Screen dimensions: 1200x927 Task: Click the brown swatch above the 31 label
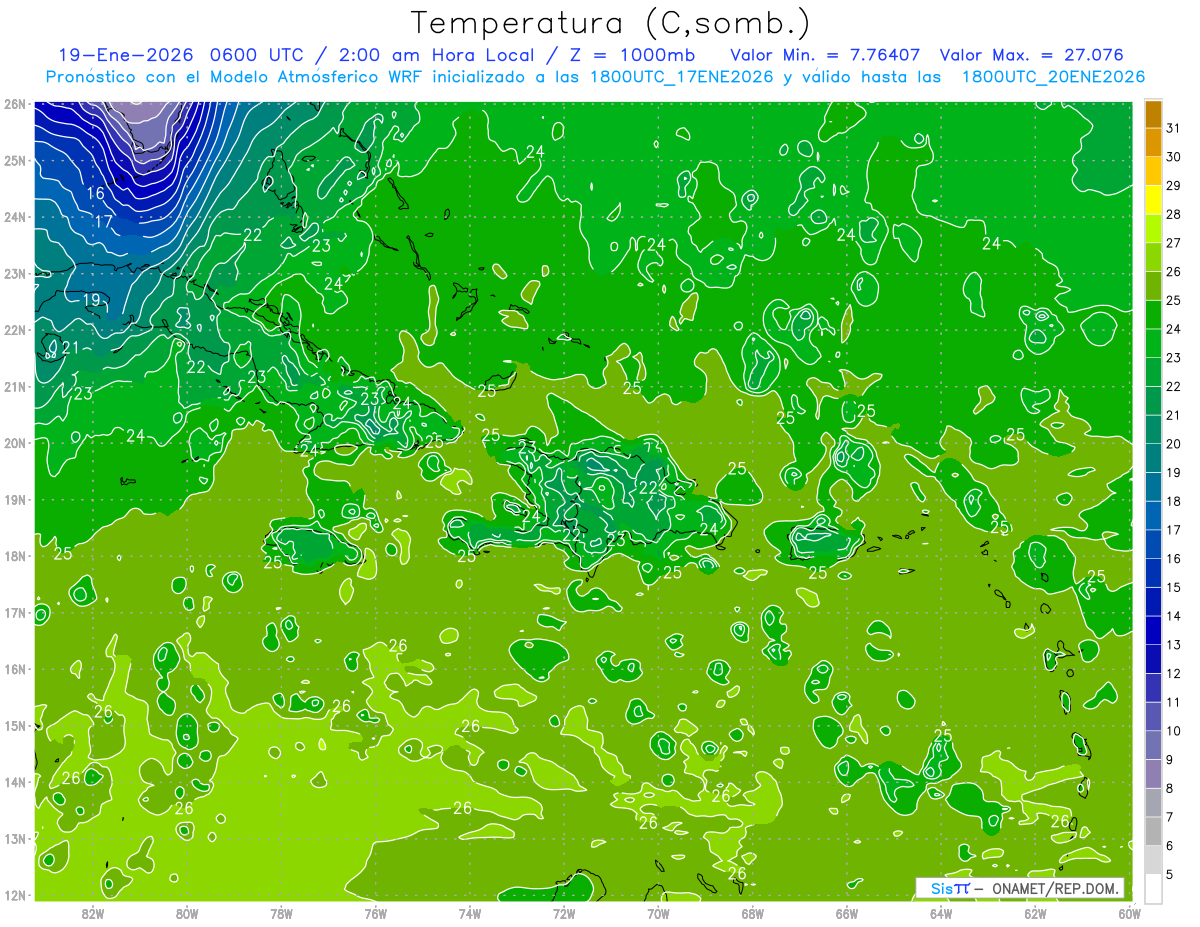1153,115
